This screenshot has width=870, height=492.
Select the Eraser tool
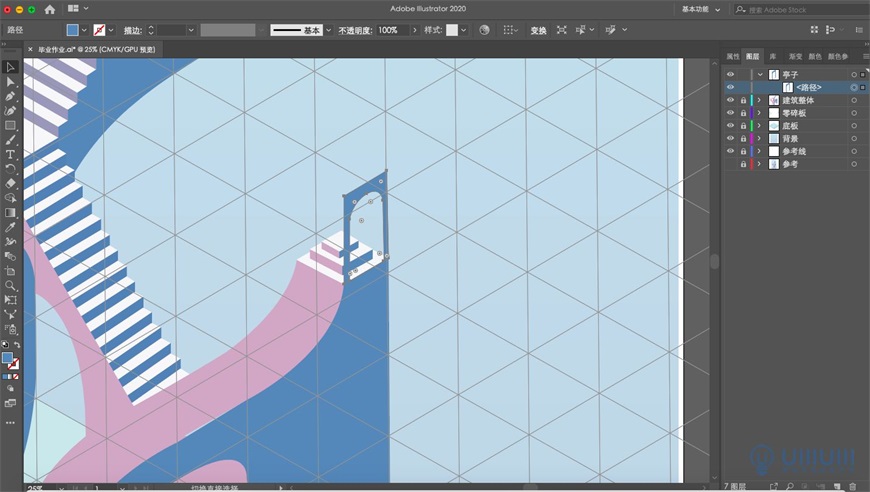[x=10, y=183]
